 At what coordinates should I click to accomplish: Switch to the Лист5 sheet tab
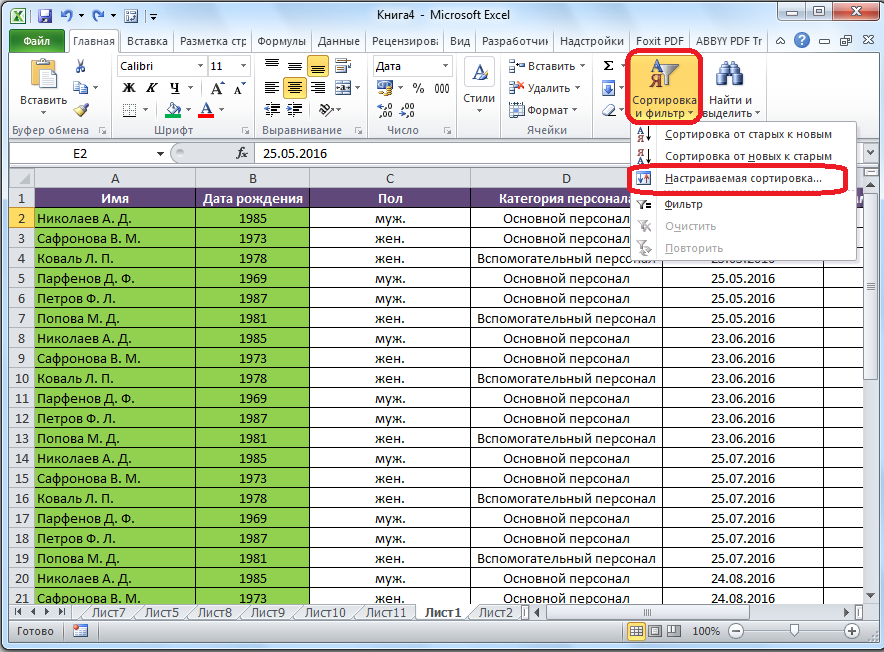162,613
